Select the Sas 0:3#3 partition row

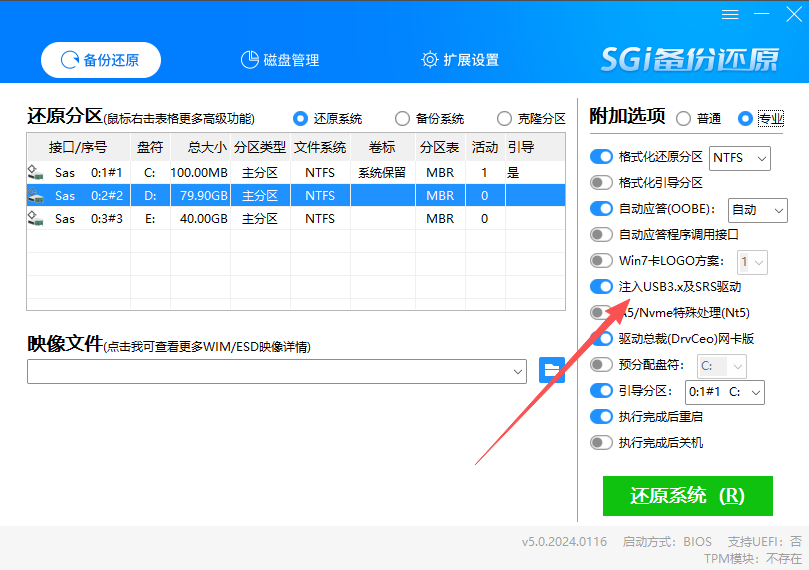[296, 219]
